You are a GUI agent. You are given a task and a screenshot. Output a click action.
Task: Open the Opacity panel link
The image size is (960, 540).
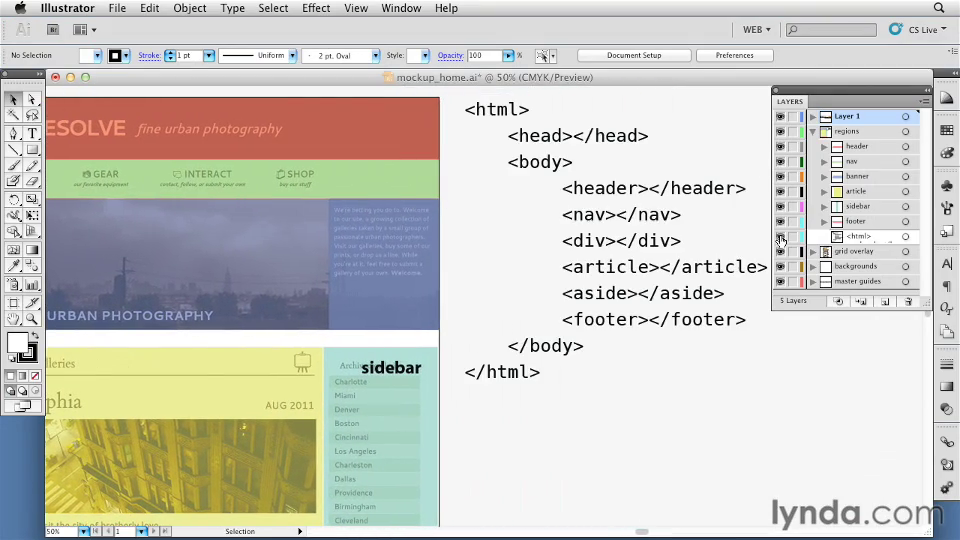[451, 56]
